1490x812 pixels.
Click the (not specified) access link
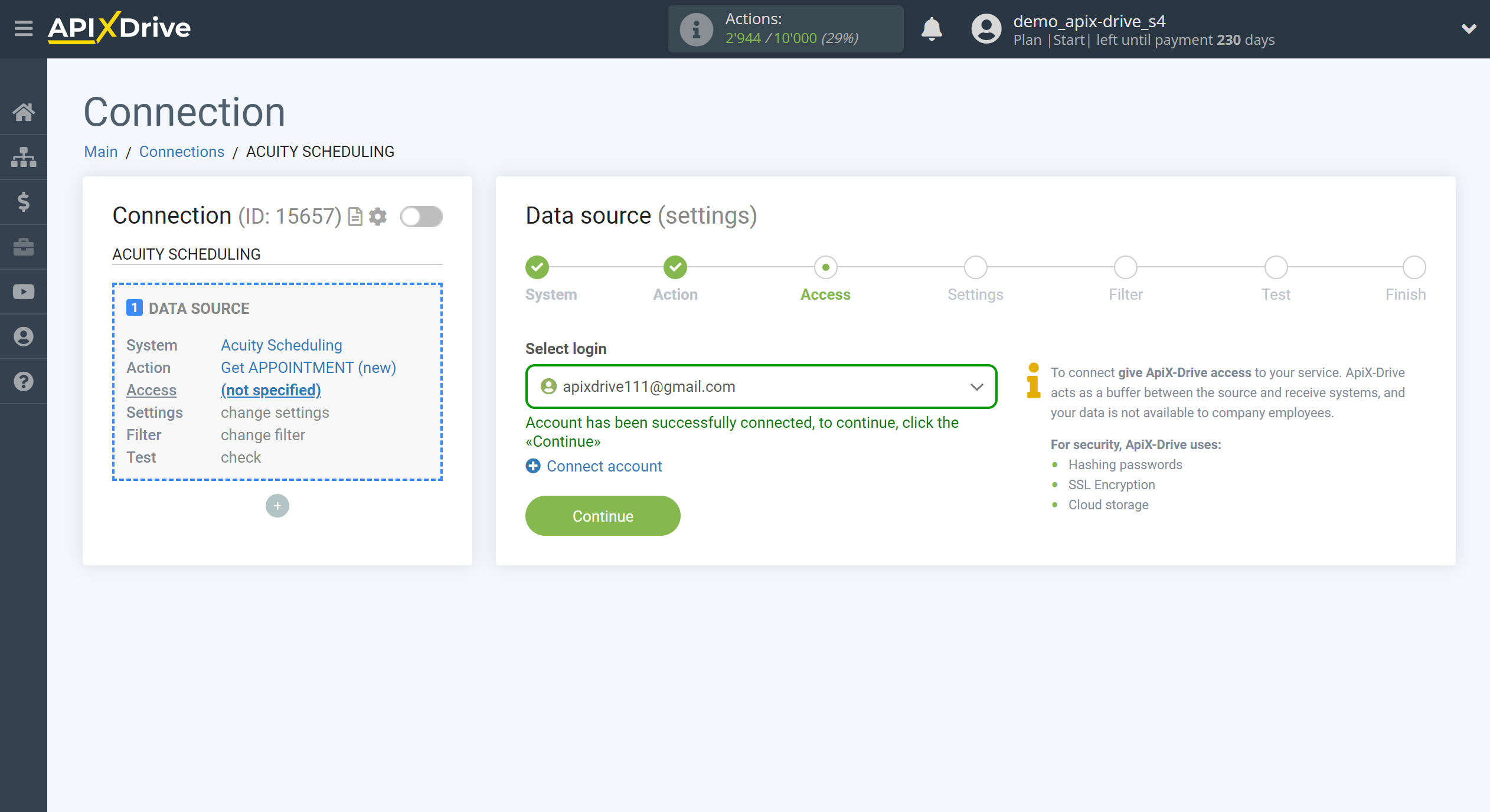pyautogui.click(x=271, y=390)
